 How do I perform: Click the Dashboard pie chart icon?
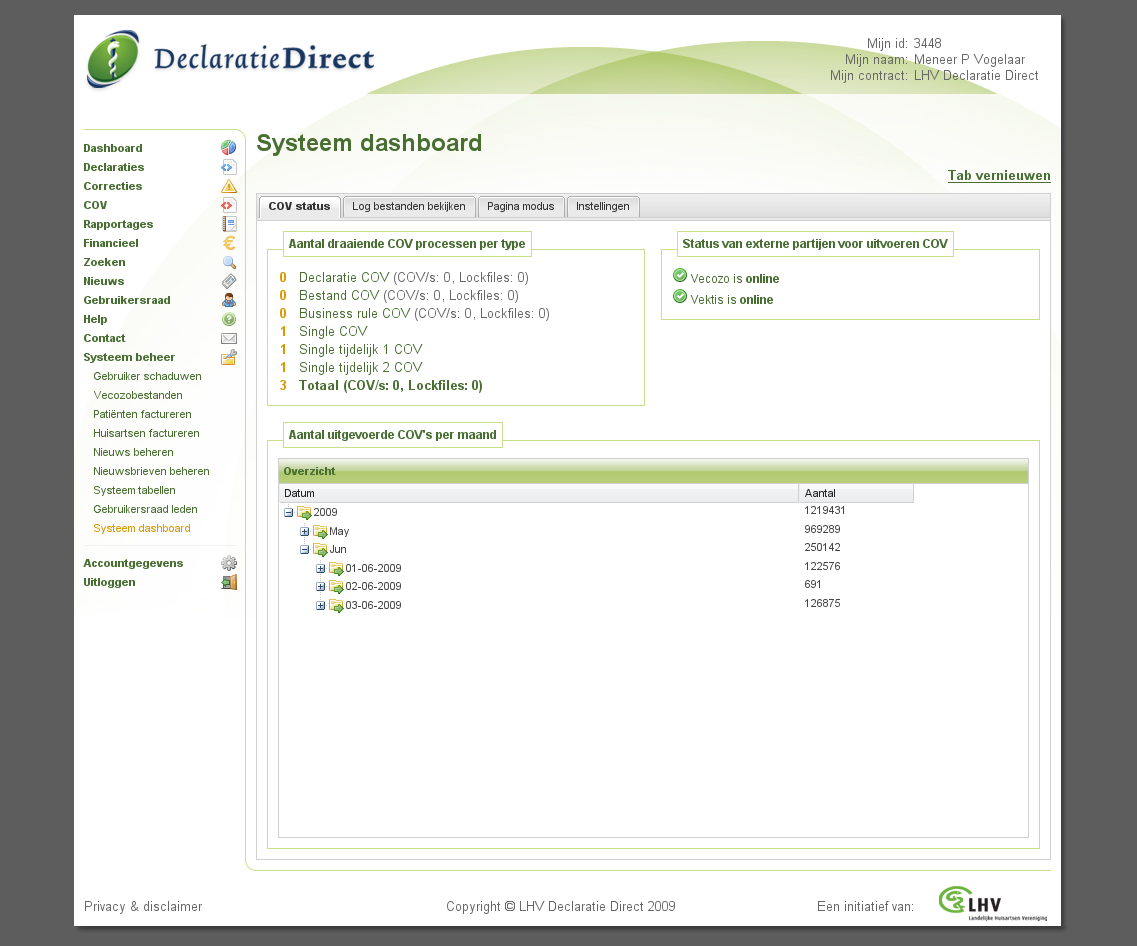coord(228,148)
